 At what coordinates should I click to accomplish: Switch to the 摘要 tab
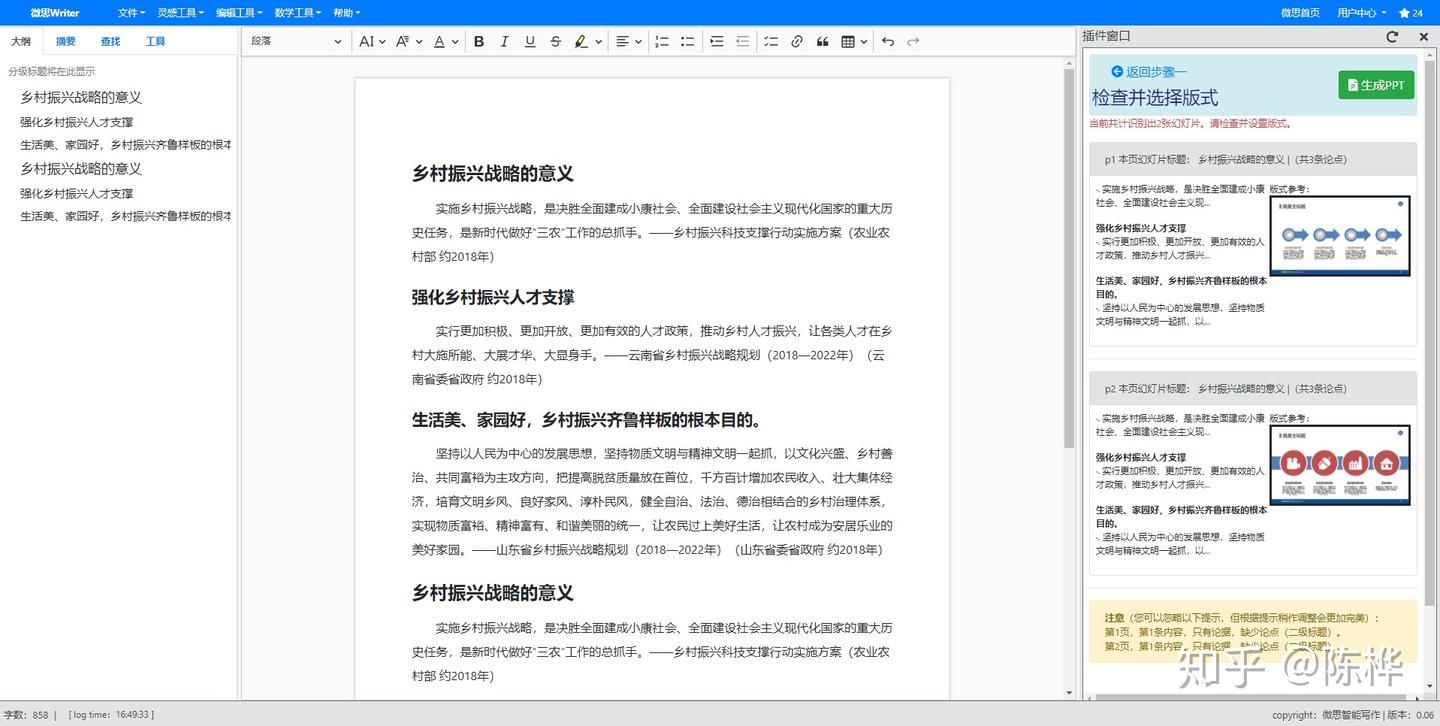[66, 41]
